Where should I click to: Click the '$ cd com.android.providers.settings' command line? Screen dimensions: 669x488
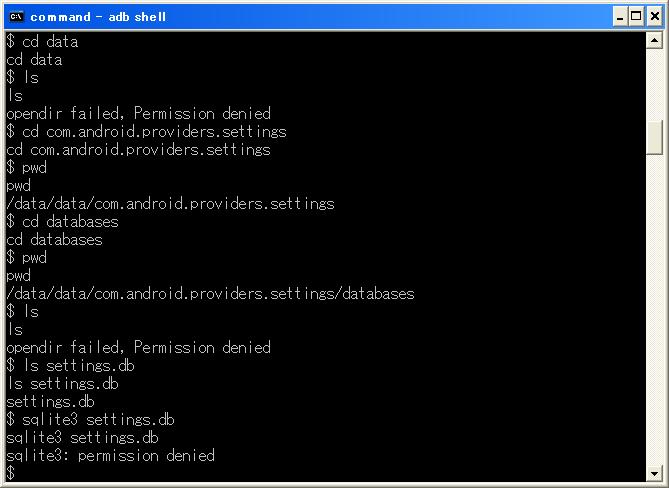pos(146,131)
